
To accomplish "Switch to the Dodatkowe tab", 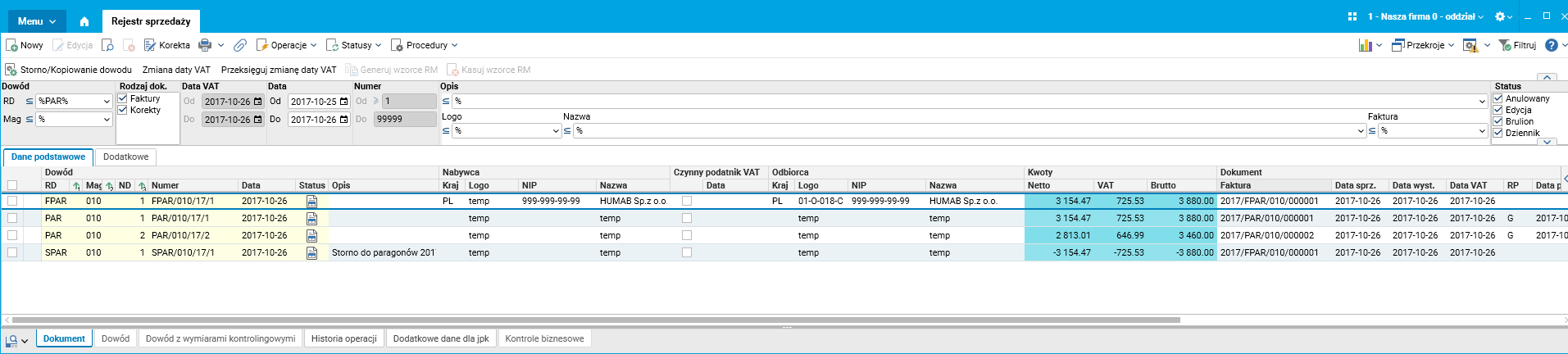I will [125, 157].
